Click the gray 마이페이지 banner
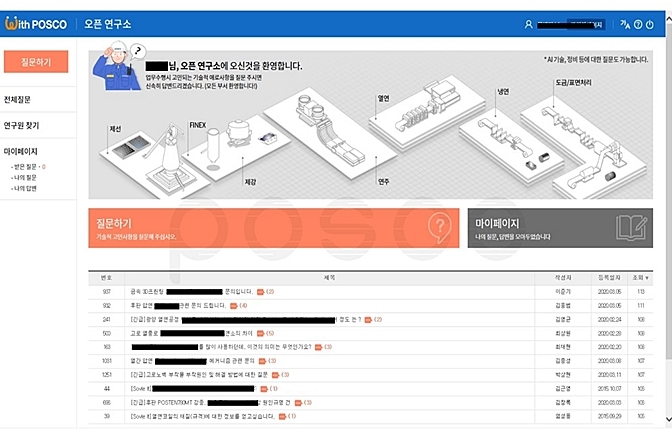Viewport: 672px width, 435px height. pyautogui.click(x=560, y=228)
